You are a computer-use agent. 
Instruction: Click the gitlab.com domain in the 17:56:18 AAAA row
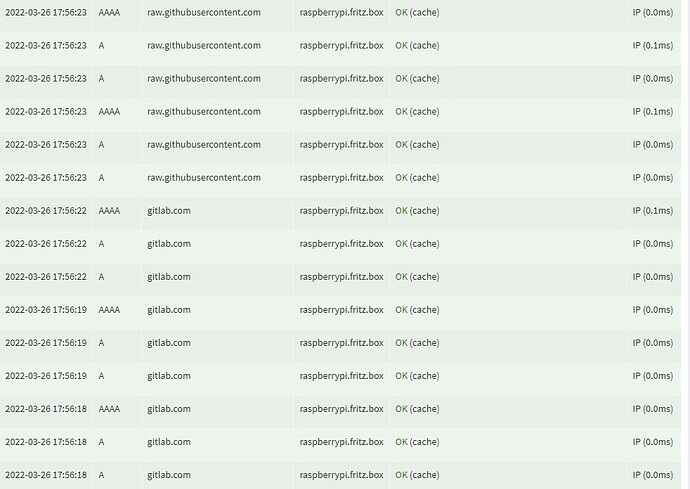click(x=169, y=408)
